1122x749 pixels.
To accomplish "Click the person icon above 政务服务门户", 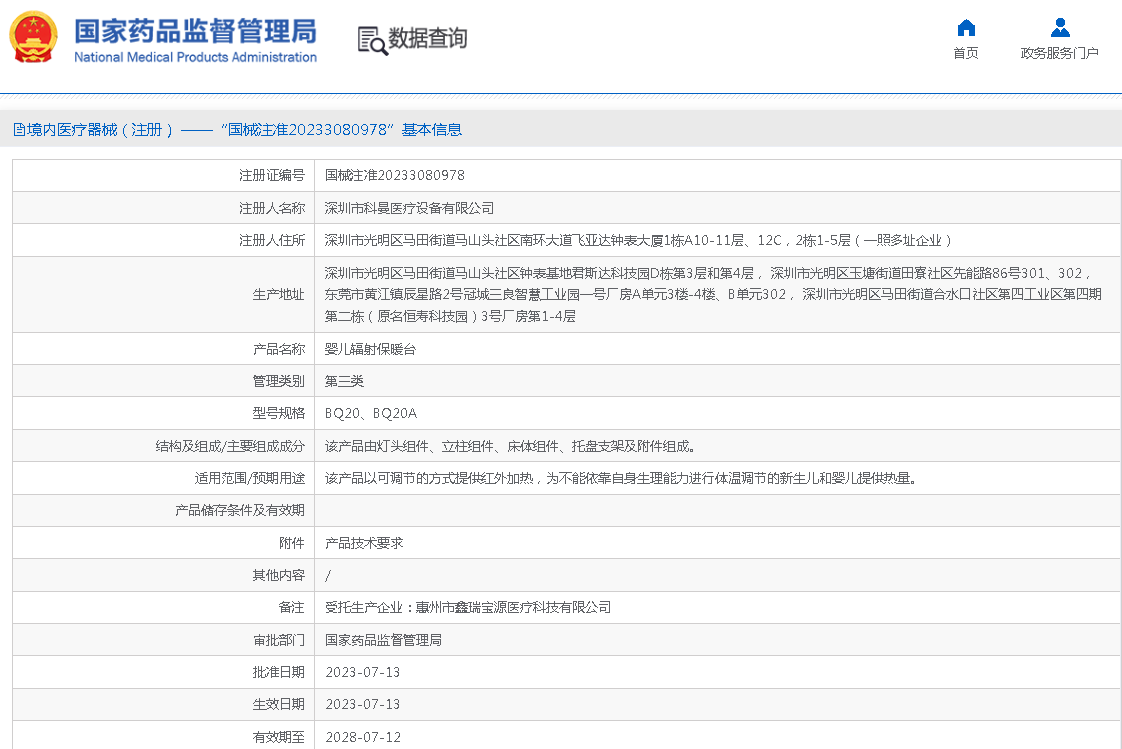I will click(x=1060, y=28).
